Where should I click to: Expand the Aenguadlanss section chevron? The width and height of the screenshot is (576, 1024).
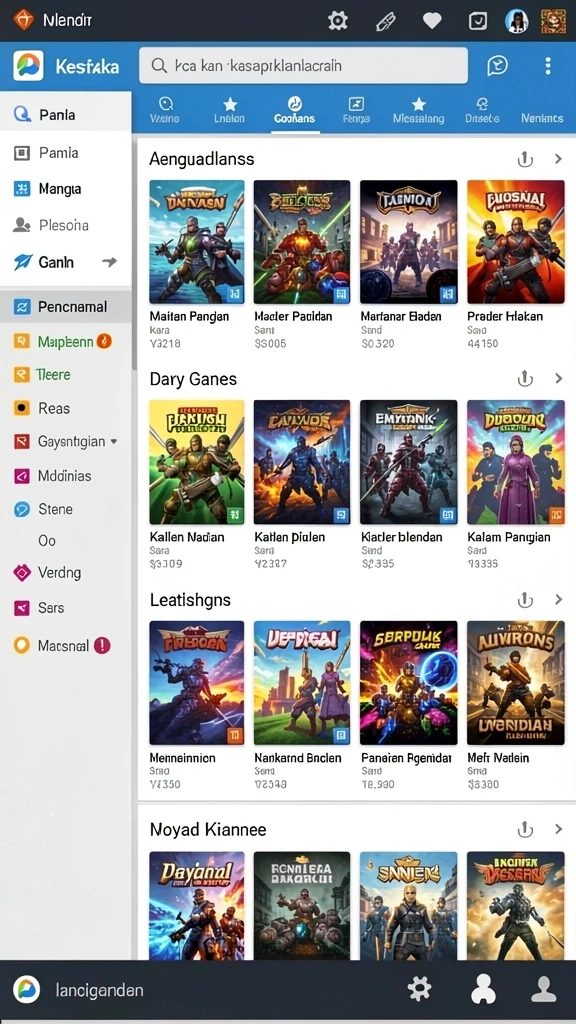pos(558,159)
